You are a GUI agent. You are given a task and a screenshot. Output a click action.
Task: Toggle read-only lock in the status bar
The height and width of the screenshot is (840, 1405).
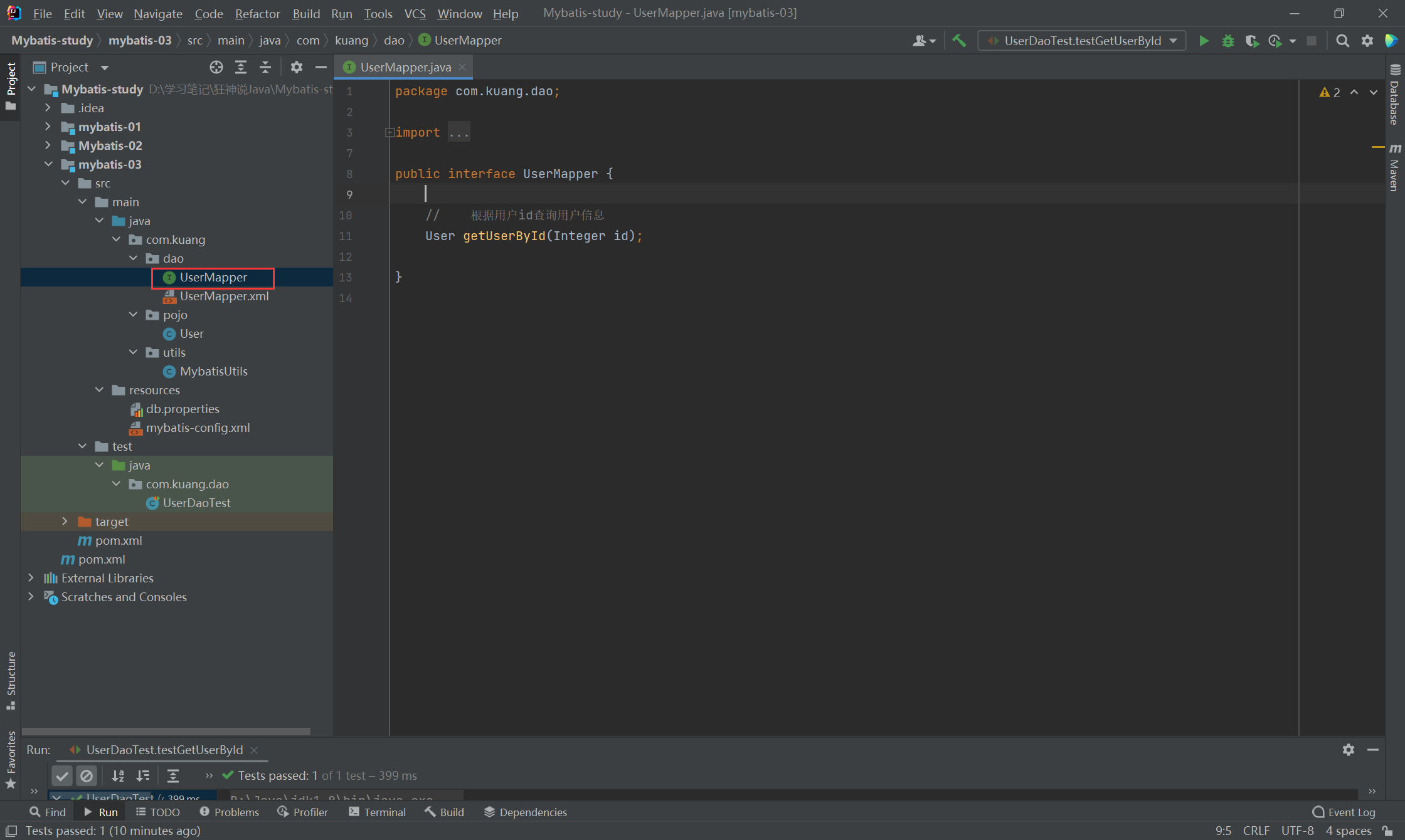pyautogui.click(x=1388, y=831)
